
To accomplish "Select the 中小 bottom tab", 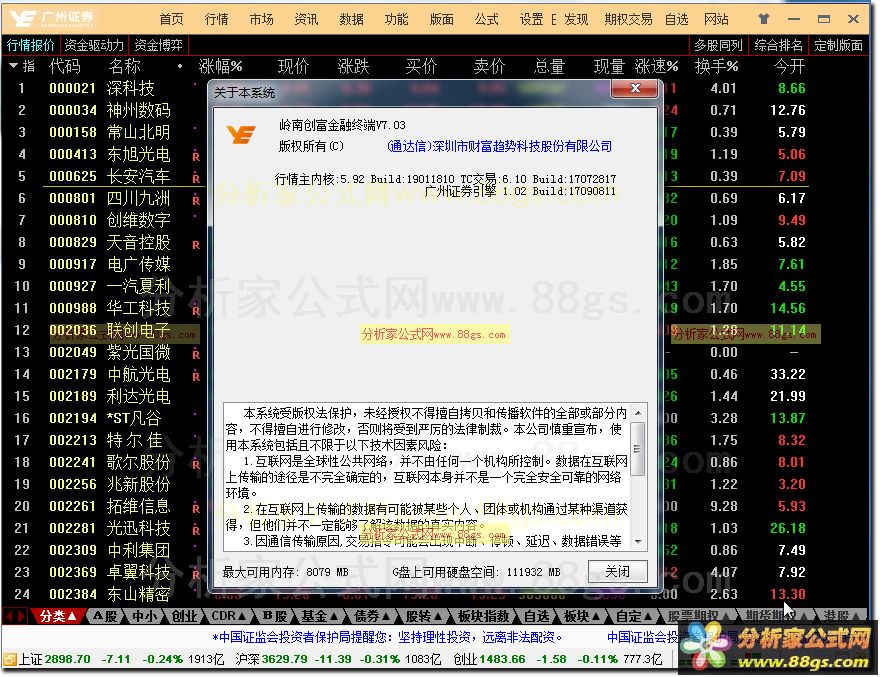I will point(144,616).
